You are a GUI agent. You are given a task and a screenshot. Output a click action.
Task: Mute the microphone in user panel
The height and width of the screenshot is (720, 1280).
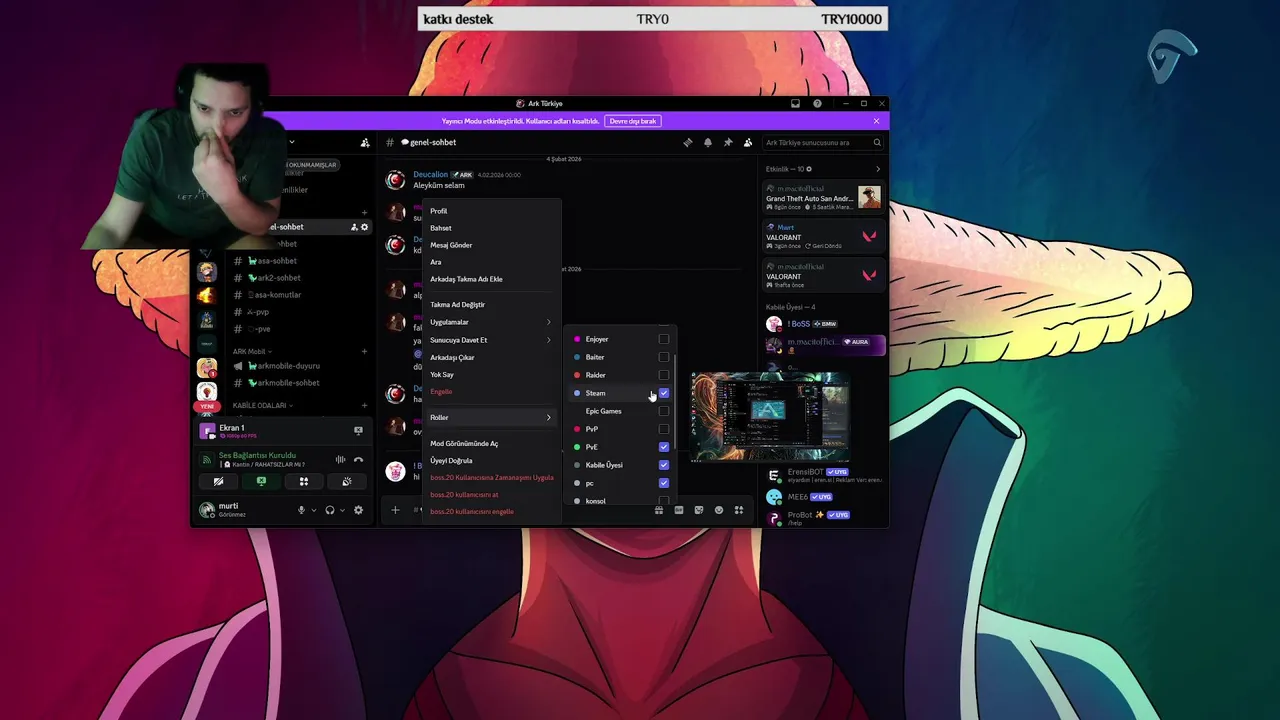(301, 510)
